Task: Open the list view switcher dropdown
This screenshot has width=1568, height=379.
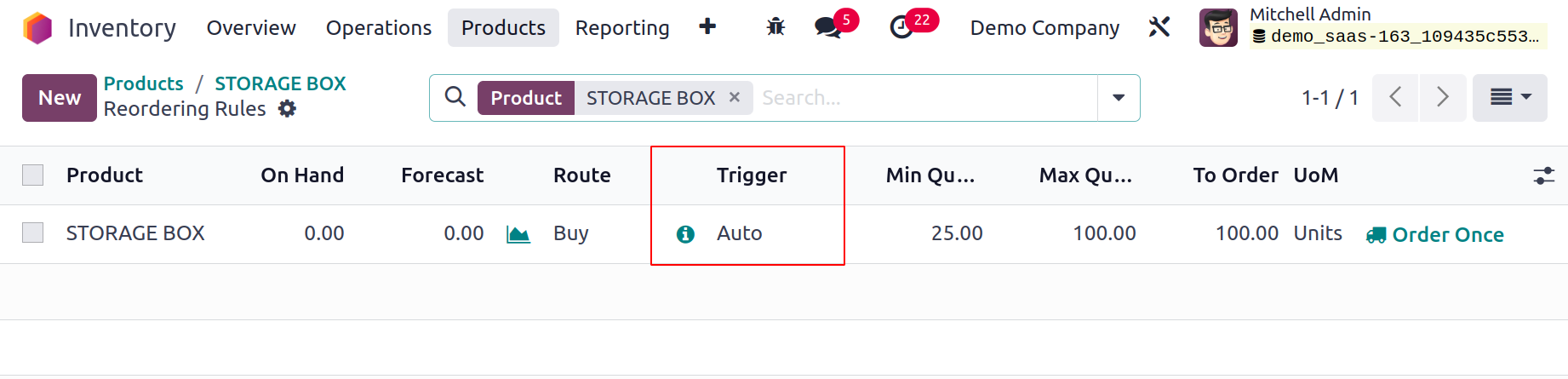Action: 1510,98
